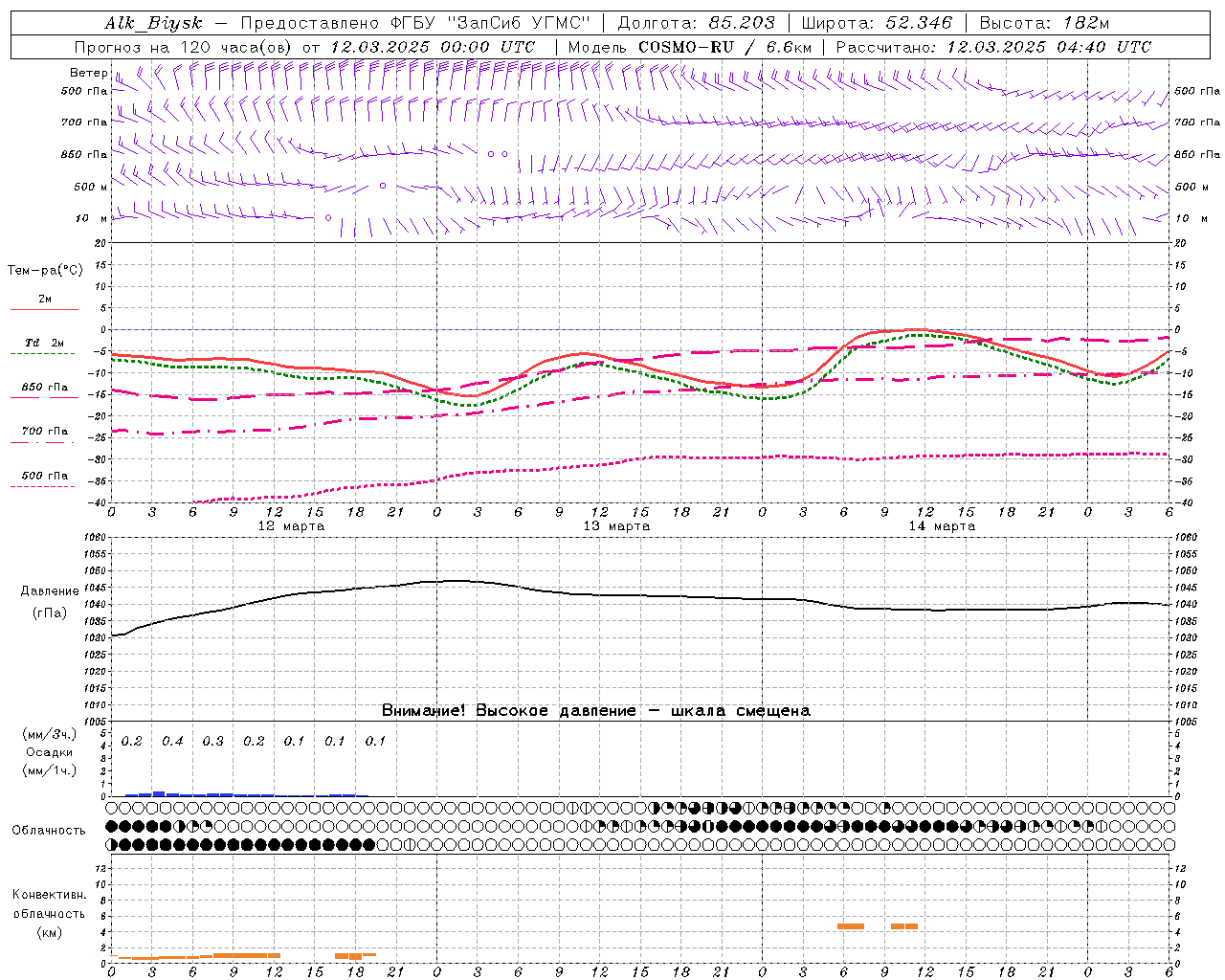The width and height of the screenshot is (1225, 980).
Task: Click the '14 марта' date label
Action: pos(942,526)
